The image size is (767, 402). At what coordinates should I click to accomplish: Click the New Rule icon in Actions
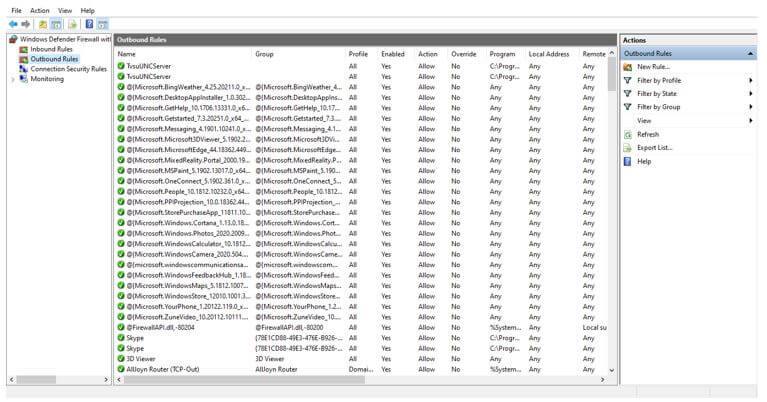pyautogui.click(x=628, y=67)
